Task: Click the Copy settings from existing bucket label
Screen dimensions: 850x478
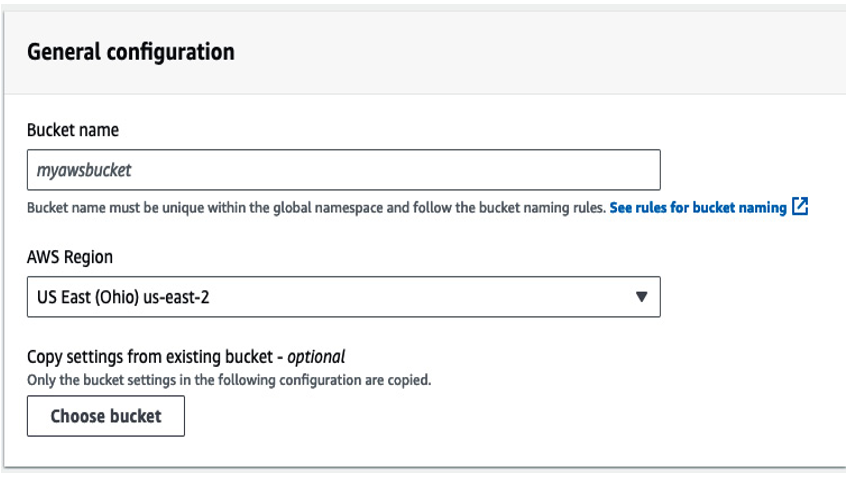Action: coord(150,357)
